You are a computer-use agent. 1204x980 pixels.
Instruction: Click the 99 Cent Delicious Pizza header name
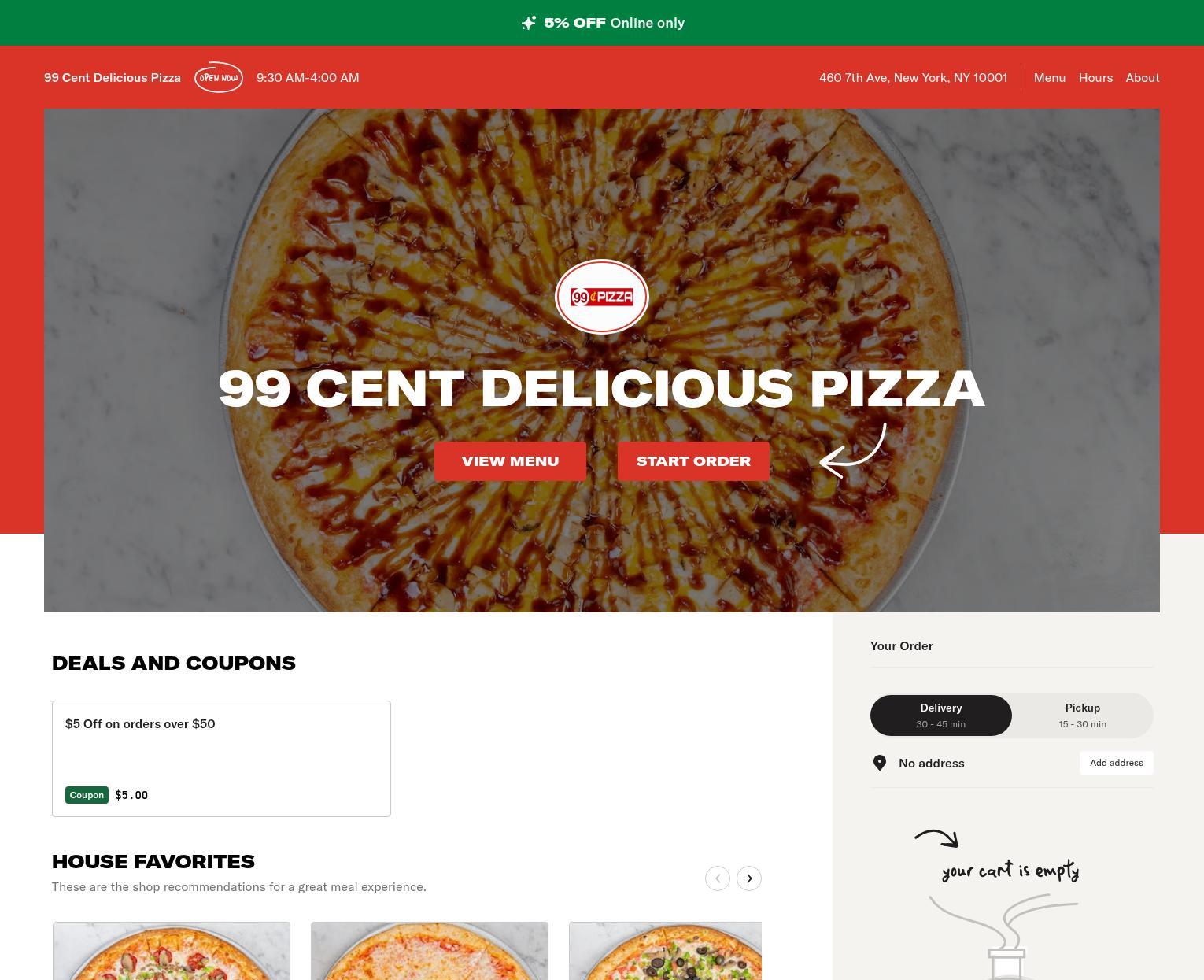coord(113,77)
